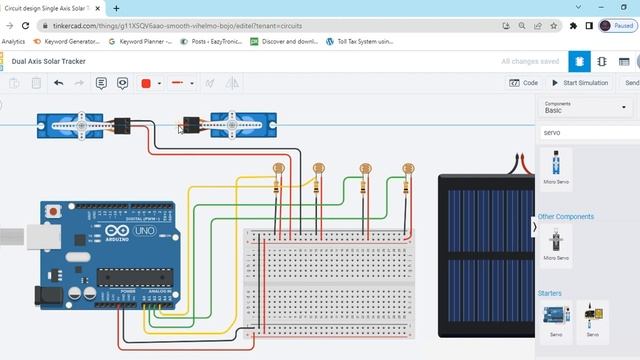This screenshot has height=360, width=640.
Task: Click the Tinkercad logo icon
Action: click(x=2, y=61)
